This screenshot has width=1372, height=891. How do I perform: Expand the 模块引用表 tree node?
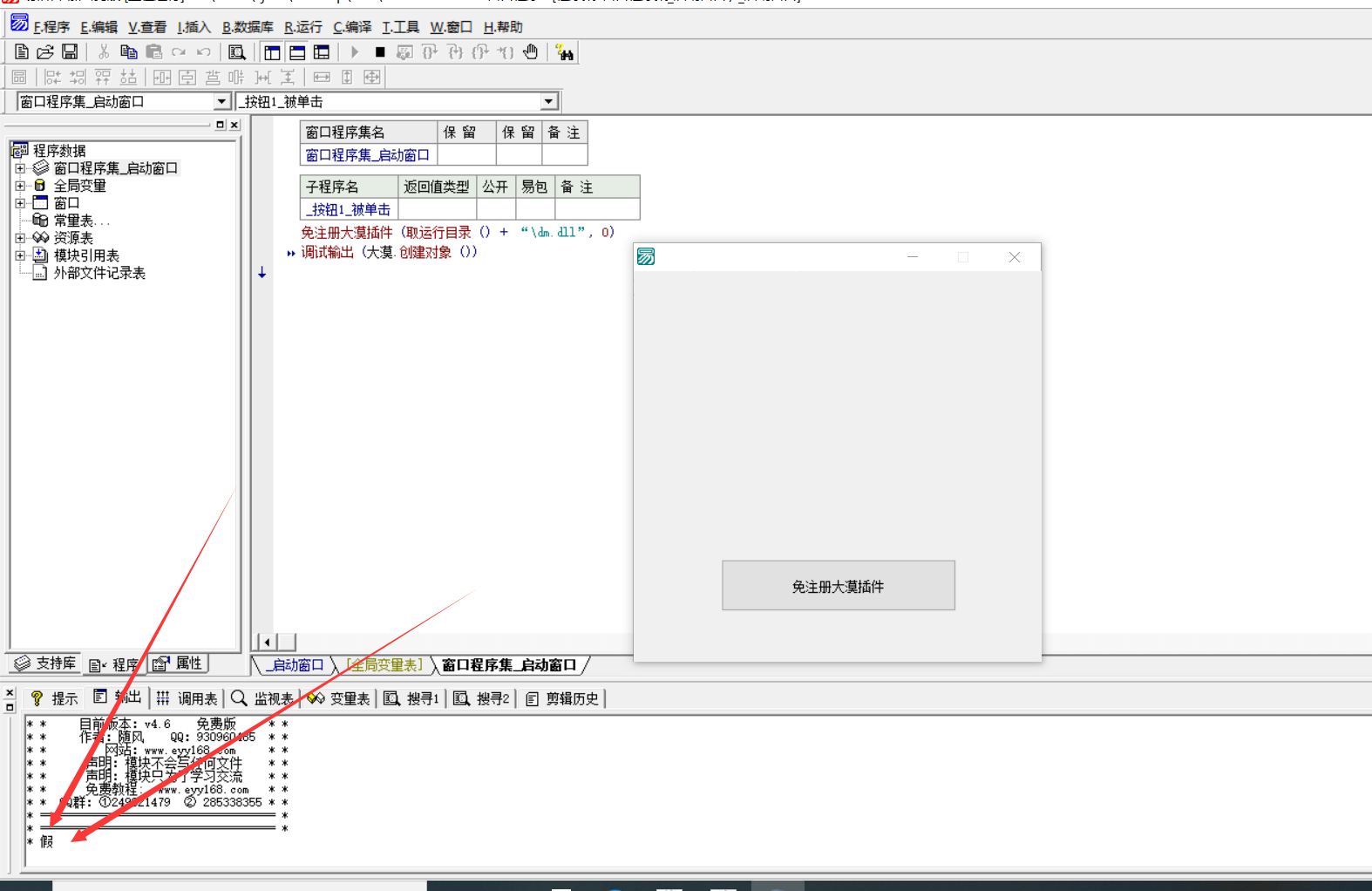pos(20,255)
